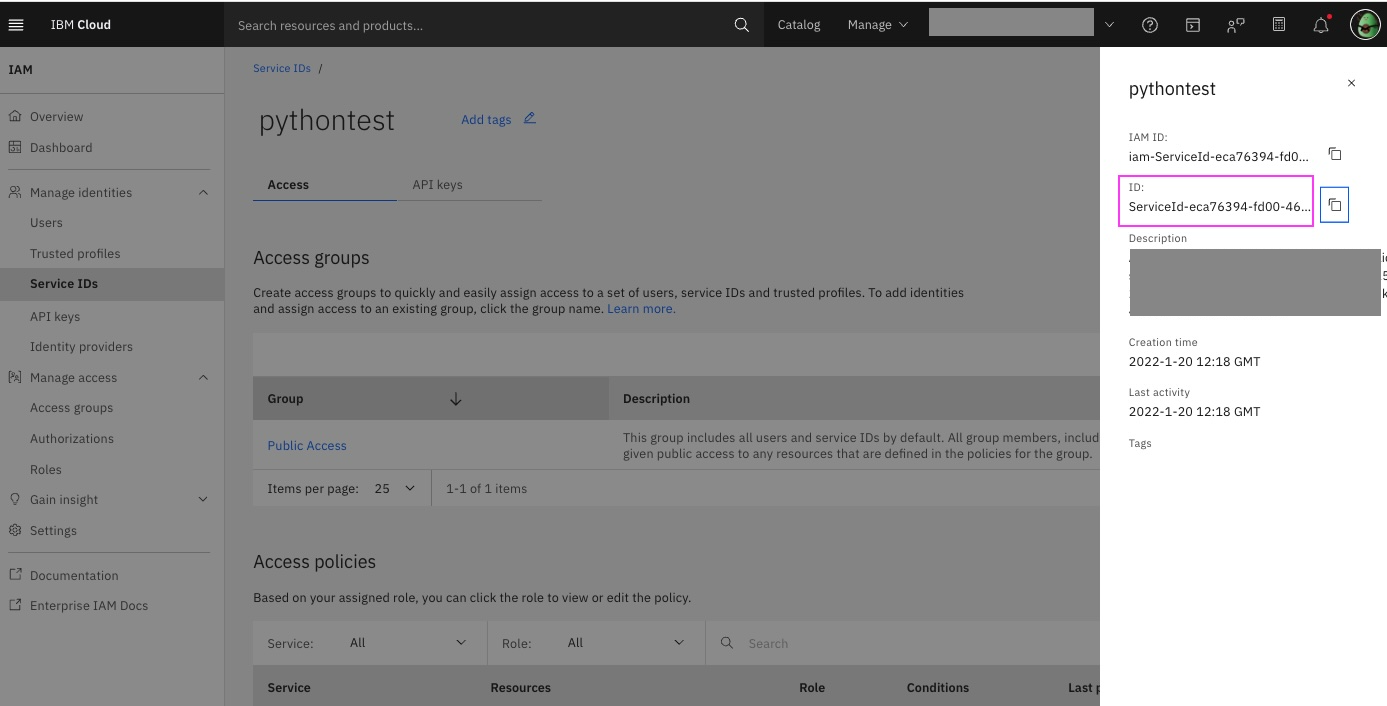The width and height of the screenshot is (1387, 706).
Task: Go to Users in the sidebar
Action: click(46, 222)
